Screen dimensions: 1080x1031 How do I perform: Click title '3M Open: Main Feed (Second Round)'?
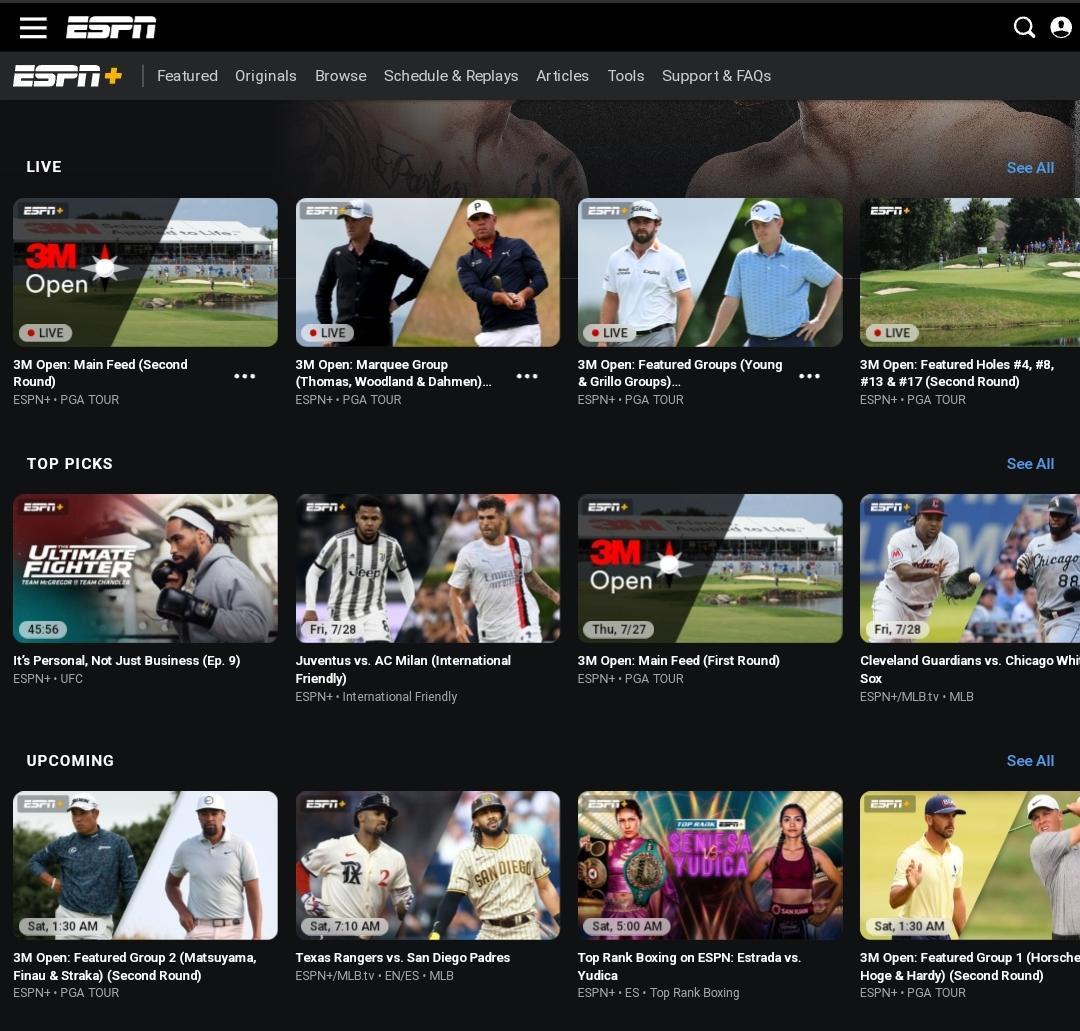coord(101,373)
